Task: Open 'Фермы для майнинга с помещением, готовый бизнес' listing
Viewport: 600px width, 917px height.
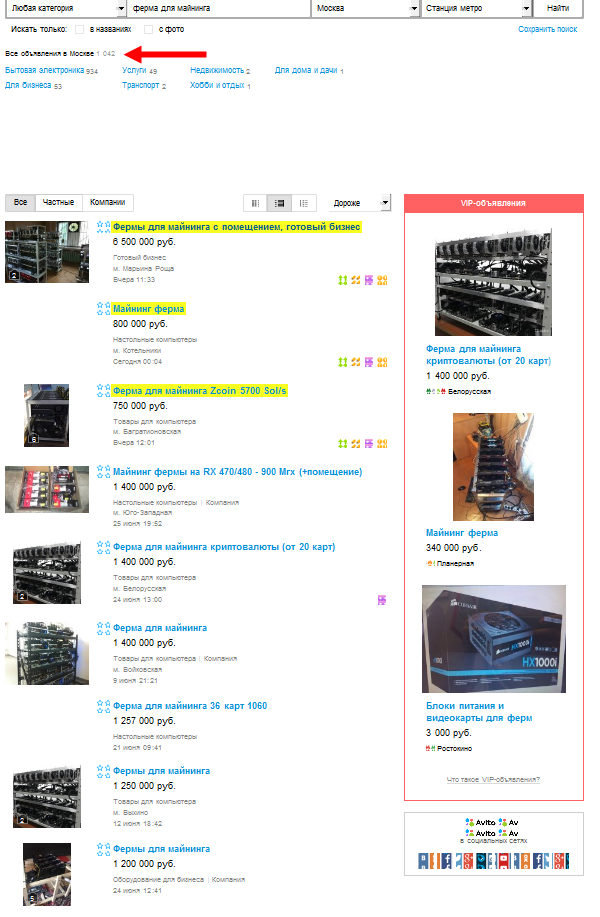Action: [x=237, y=227]
